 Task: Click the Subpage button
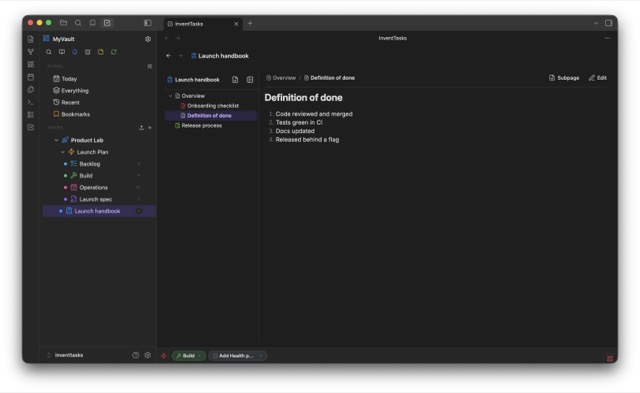pos(564,78)
